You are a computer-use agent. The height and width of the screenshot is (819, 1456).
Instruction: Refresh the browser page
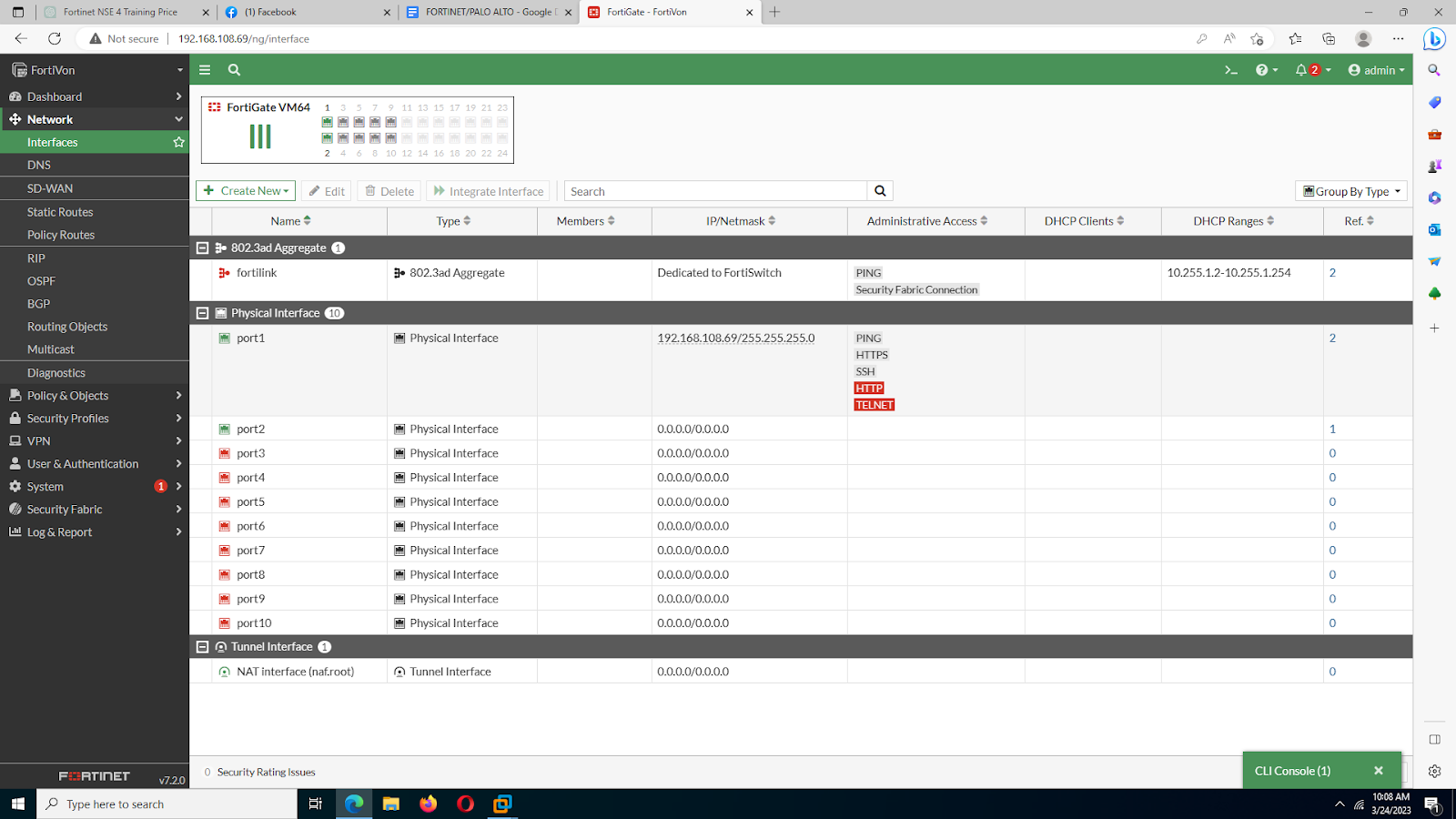click(55, 38)
